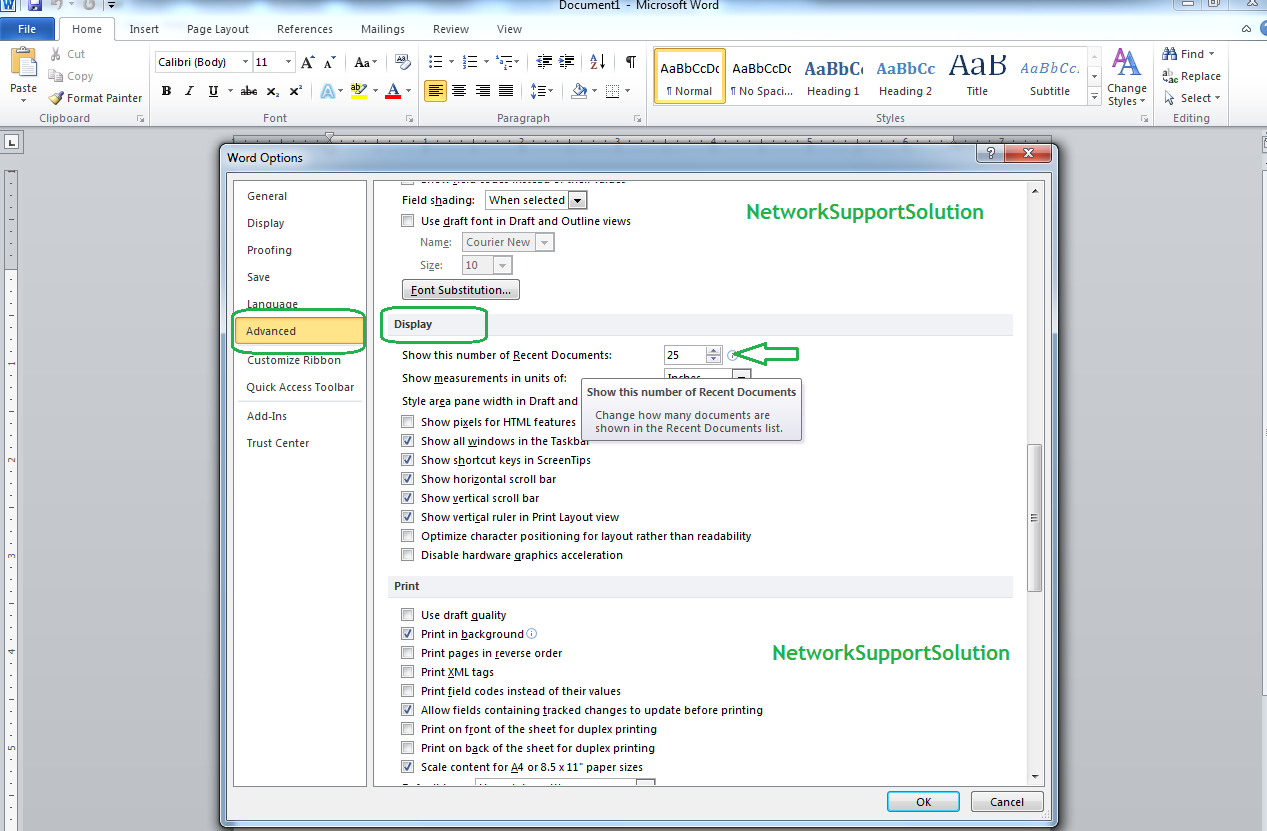Screen dimensions: 1267x831
Task: Expand the Find dropdown
Action: pos(1211,54)
